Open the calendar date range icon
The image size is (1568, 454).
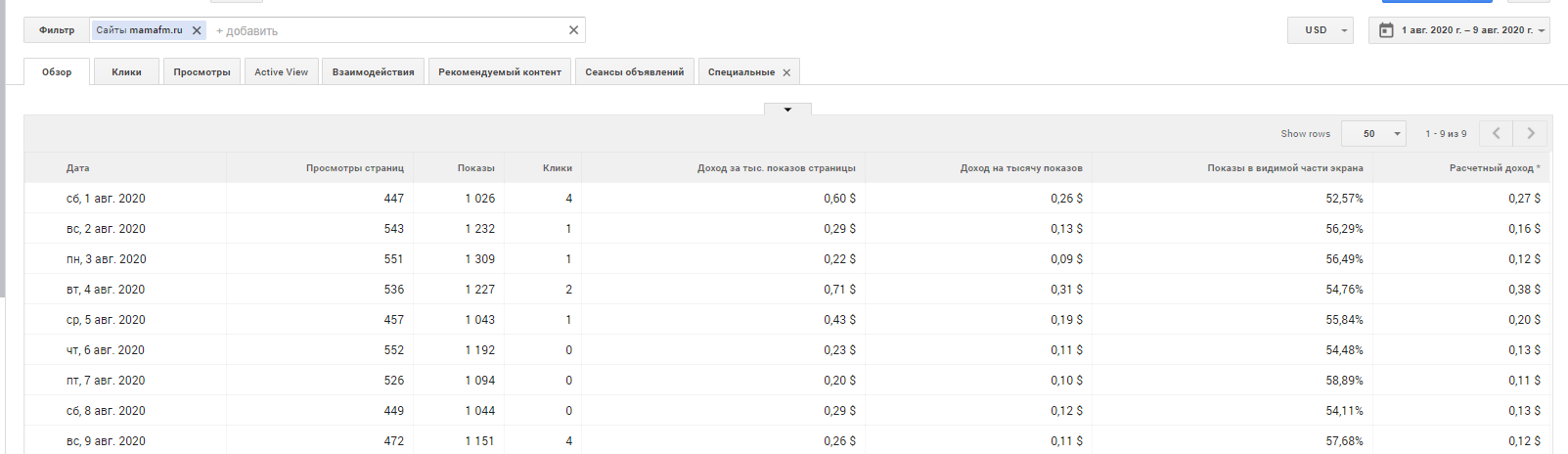[x=1386, y=30]
